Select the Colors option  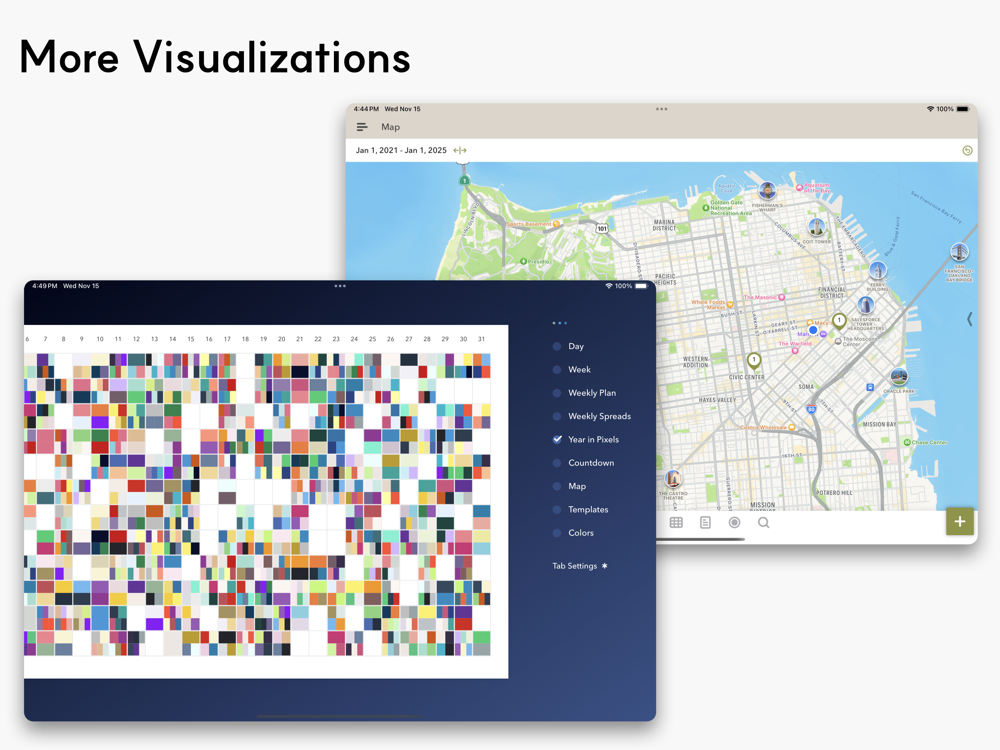point(573,533)
